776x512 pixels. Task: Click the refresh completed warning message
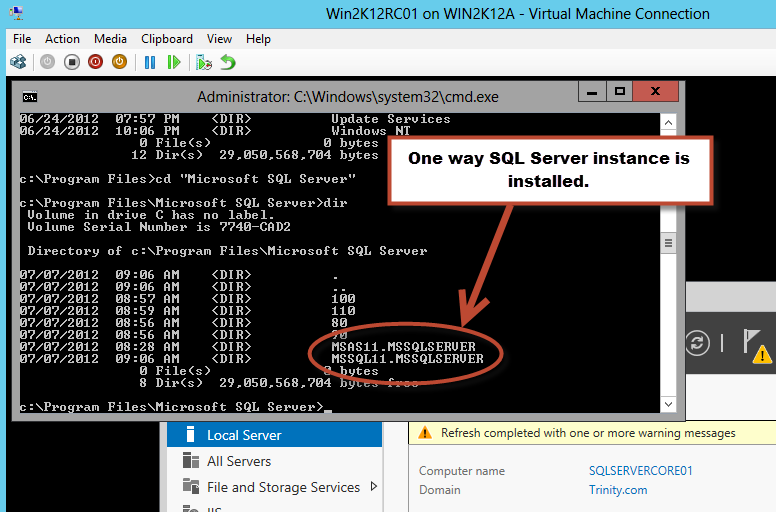(588, 433)
